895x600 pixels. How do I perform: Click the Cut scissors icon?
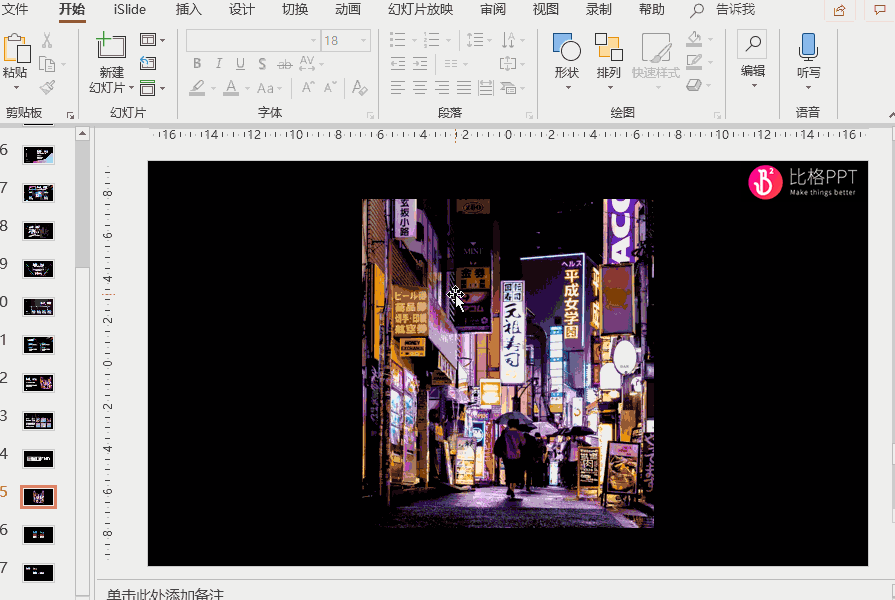click(x=47, y=41)
